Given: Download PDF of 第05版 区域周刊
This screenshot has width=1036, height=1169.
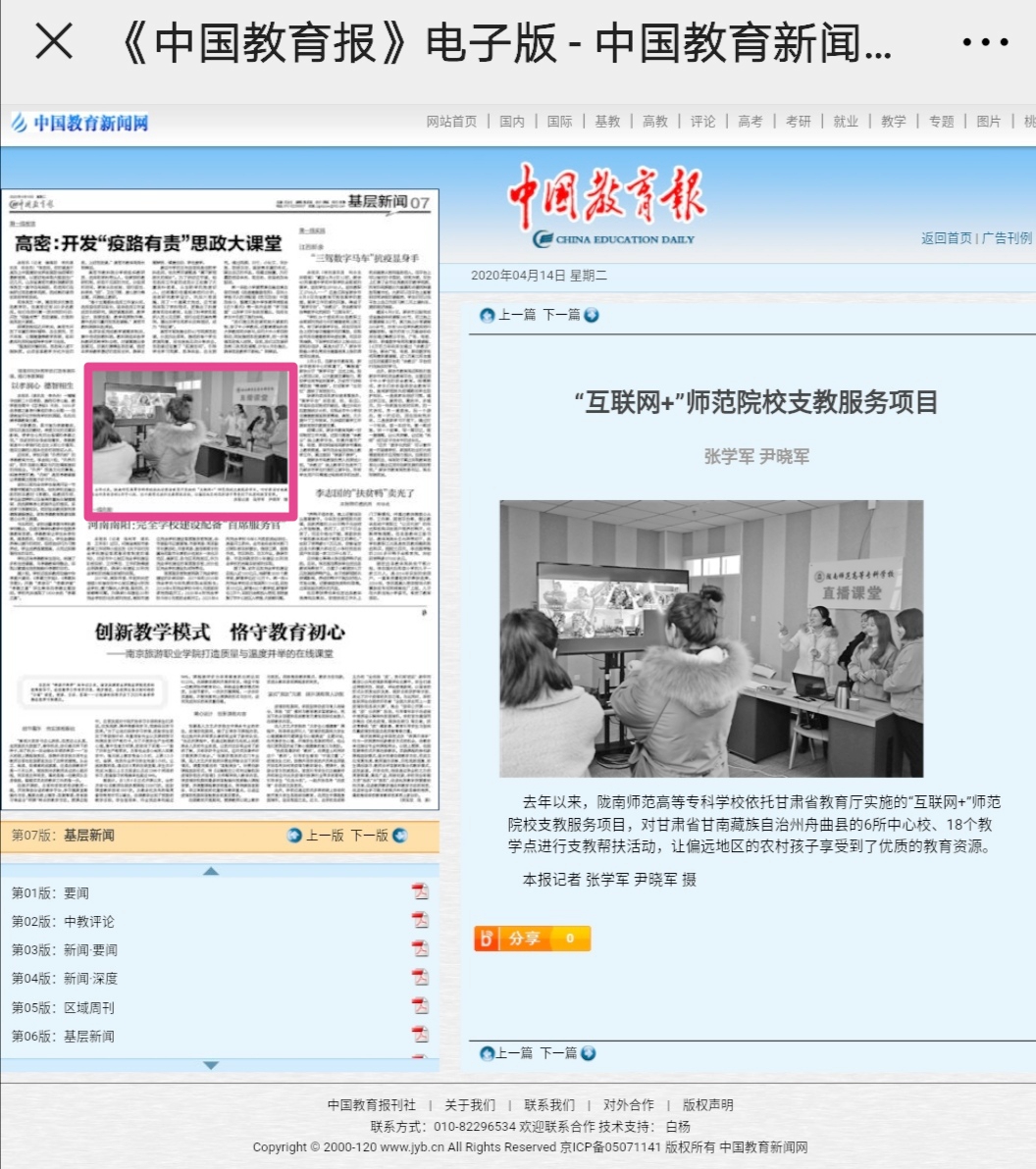Looking at the screenshot, I should click(420, 1006).
